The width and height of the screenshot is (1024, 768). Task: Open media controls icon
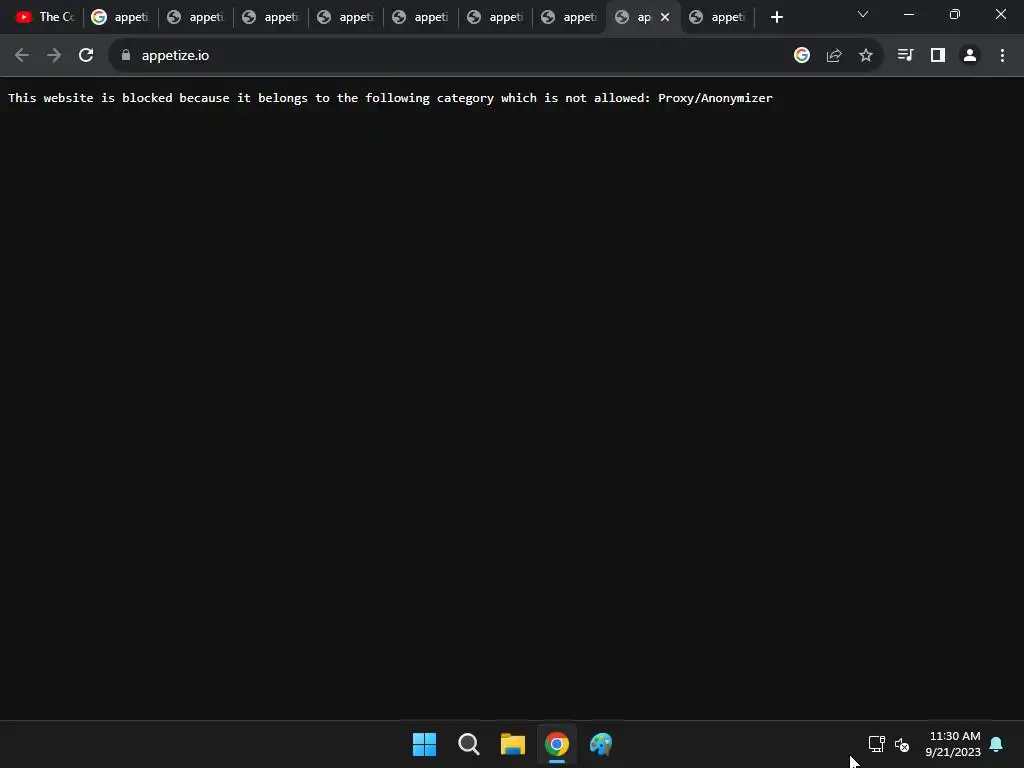905,56
